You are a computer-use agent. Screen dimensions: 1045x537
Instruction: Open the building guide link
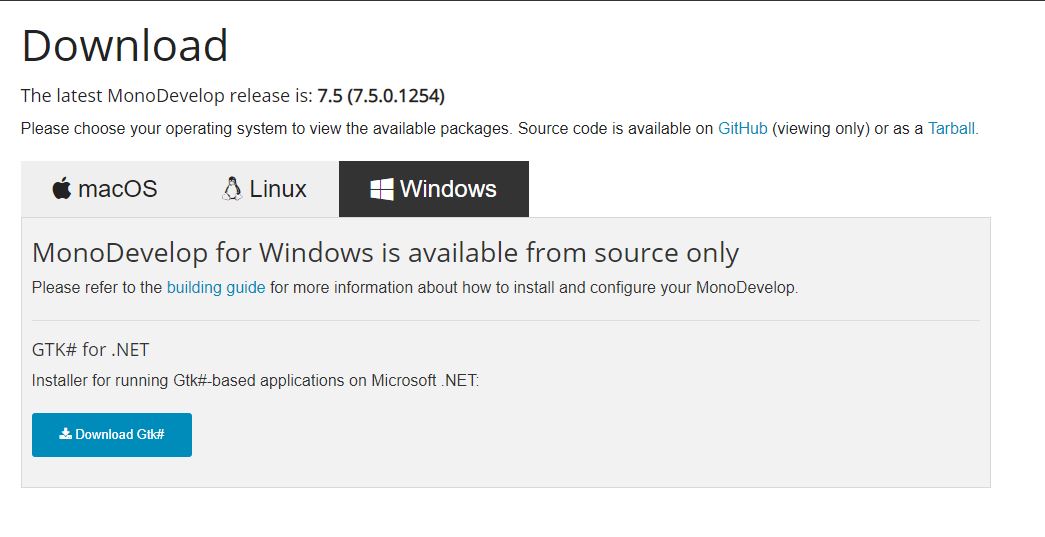[216, 288]
